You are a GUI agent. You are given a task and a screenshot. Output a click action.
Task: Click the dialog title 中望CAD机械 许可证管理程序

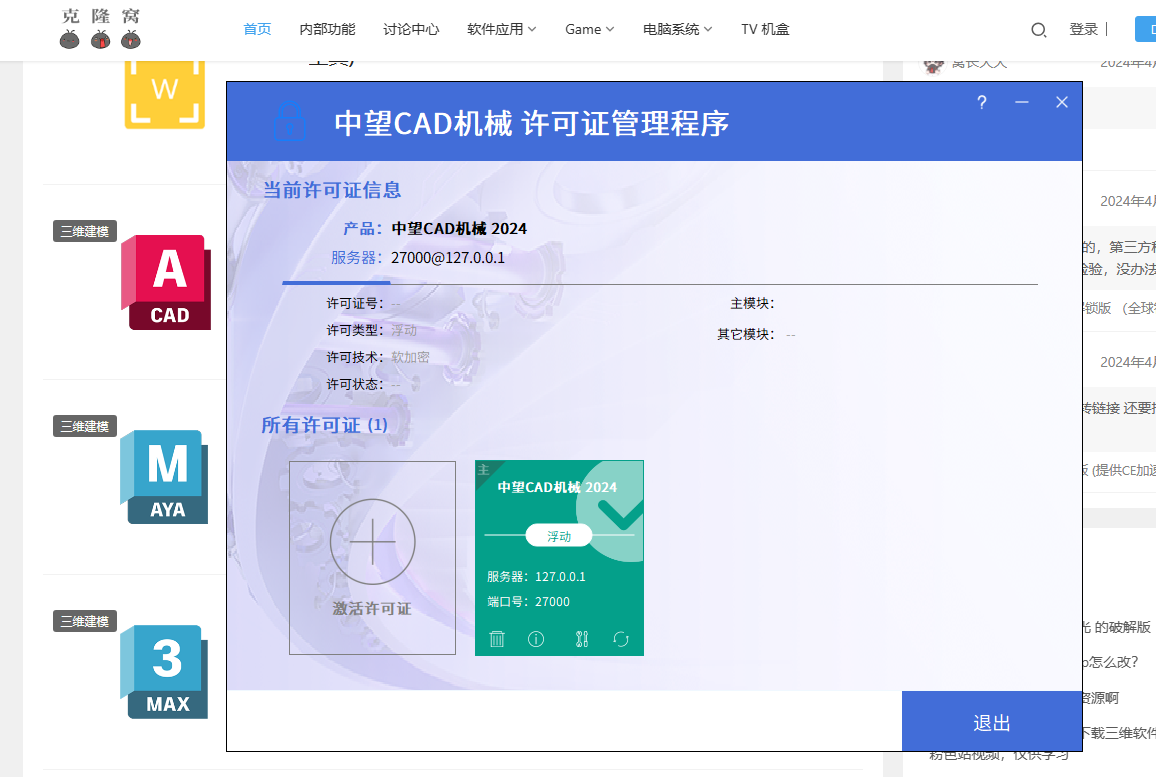[x=532, y=123]
